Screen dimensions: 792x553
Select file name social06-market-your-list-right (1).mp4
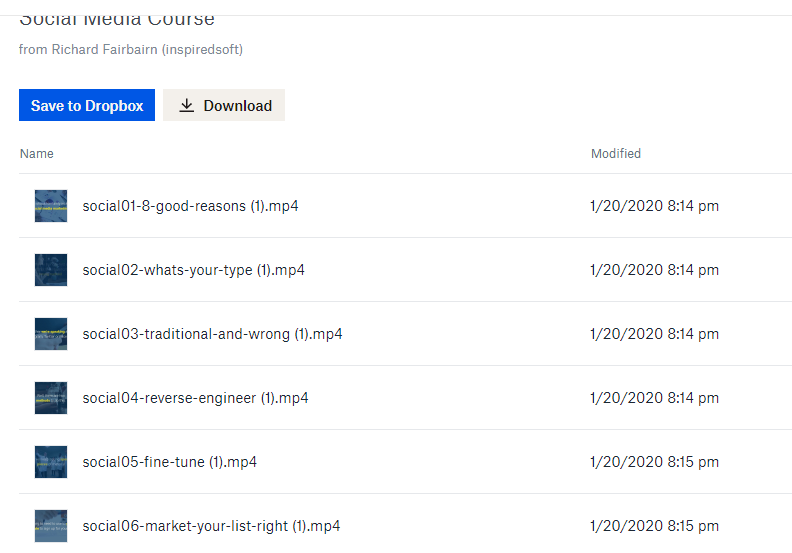tap(211, 526)
